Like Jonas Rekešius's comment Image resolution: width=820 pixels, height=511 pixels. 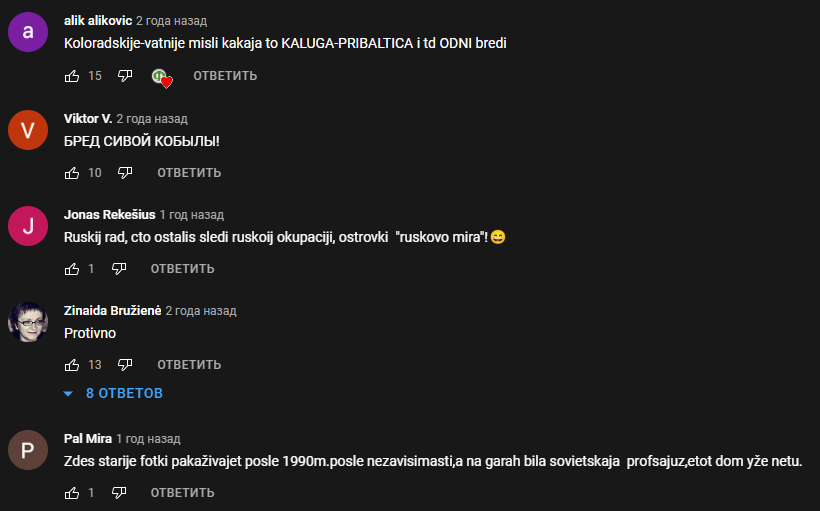point(72,269)
